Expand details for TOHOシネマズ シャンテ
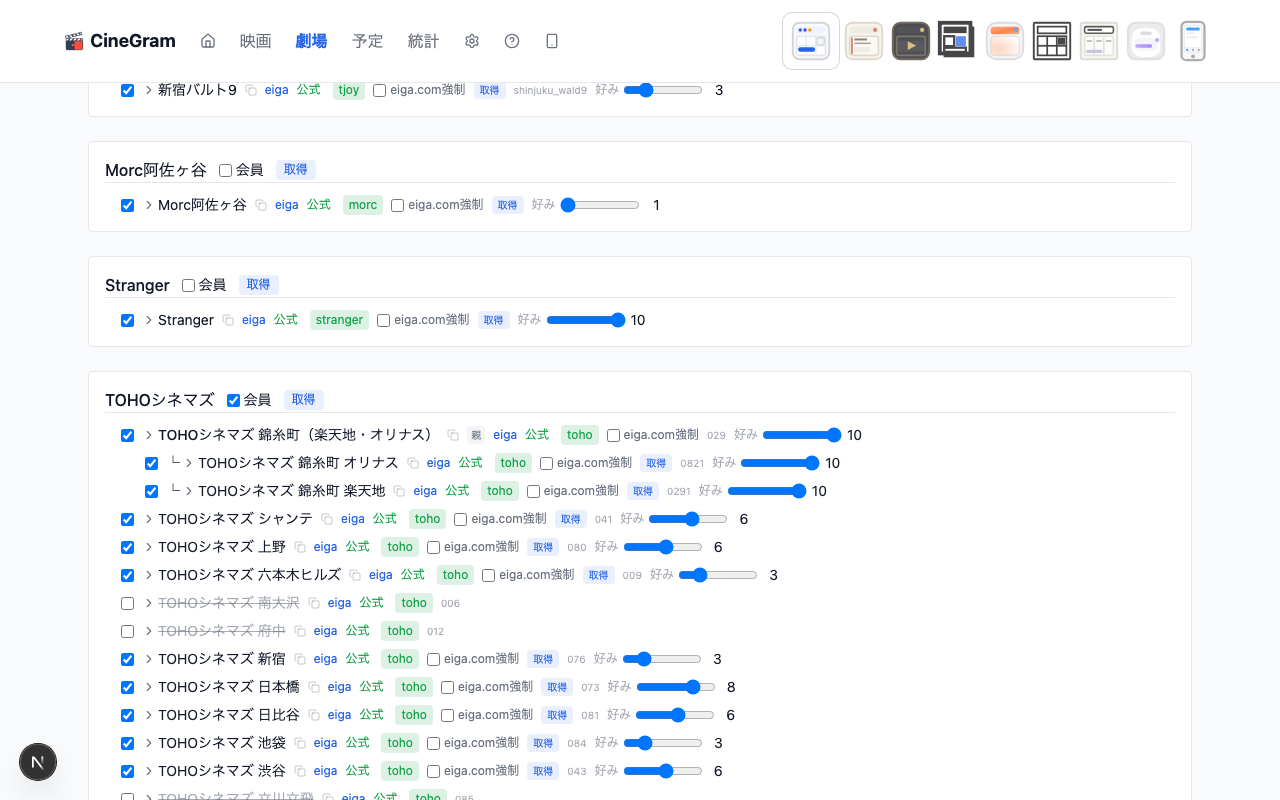 click(148, 519)
